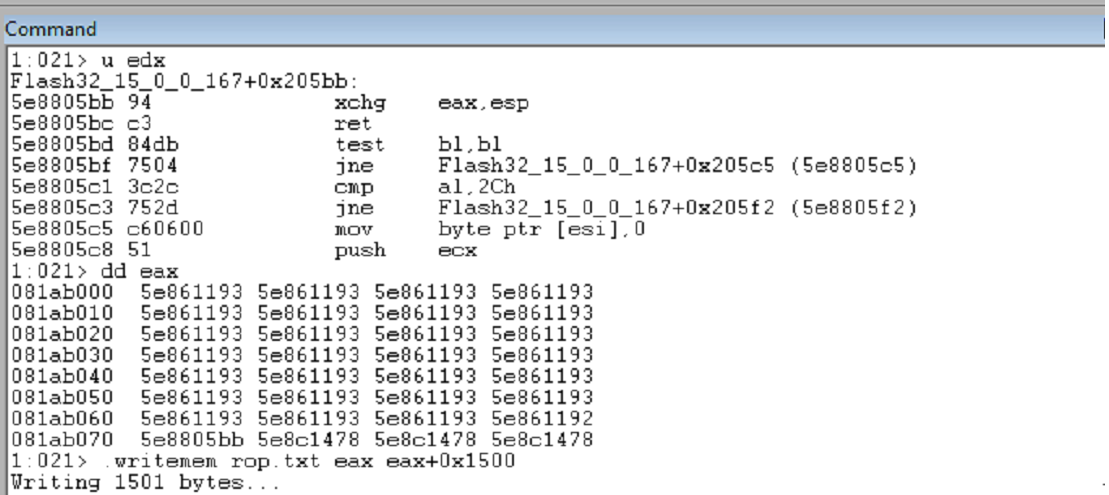1109x495 pixels.
Task: Click memory address 081ab000
Action: (62, 292)
